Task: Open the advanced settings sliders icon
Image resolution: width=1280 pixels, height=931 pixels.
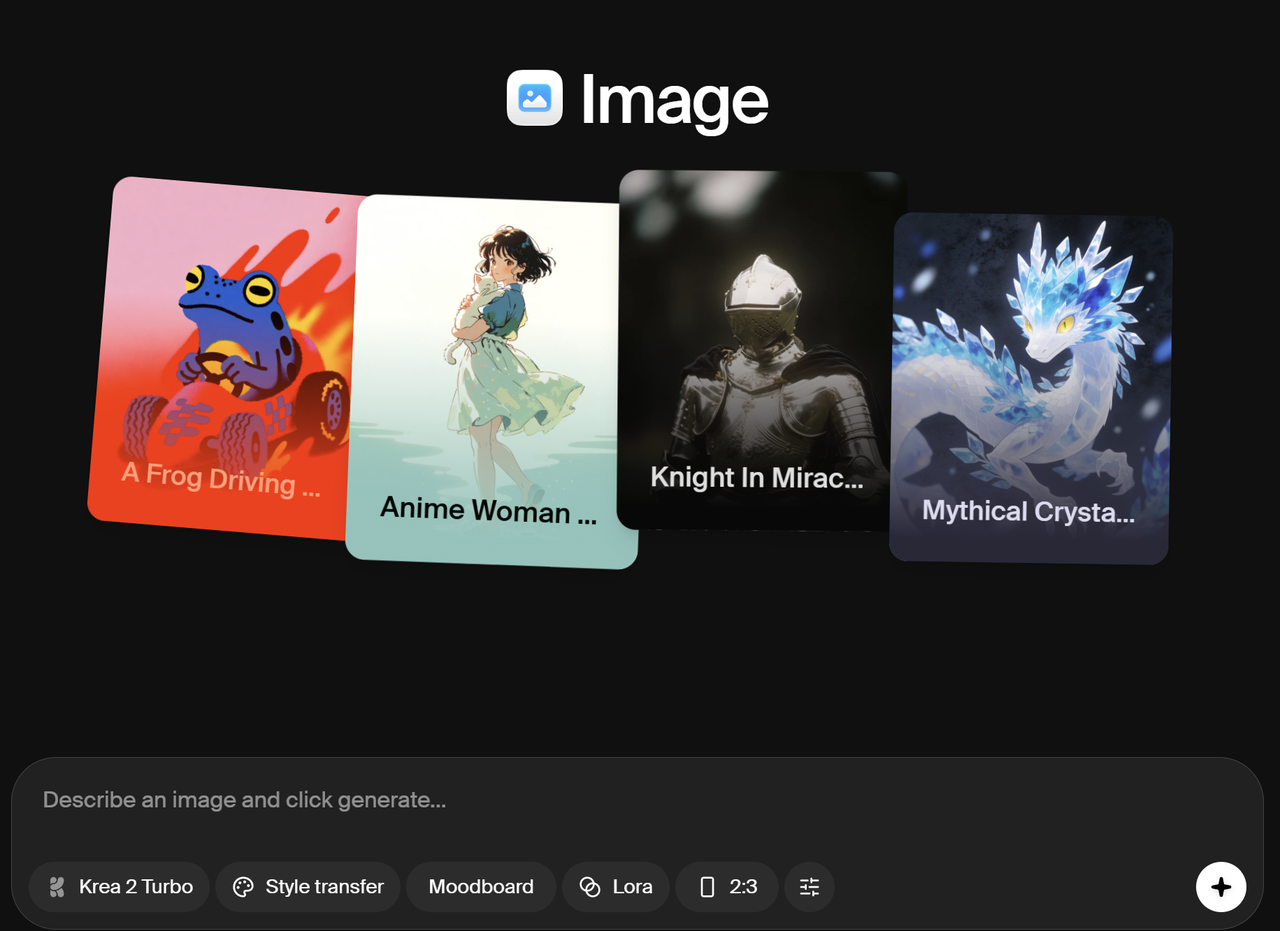Action: (x=809, y=887)
